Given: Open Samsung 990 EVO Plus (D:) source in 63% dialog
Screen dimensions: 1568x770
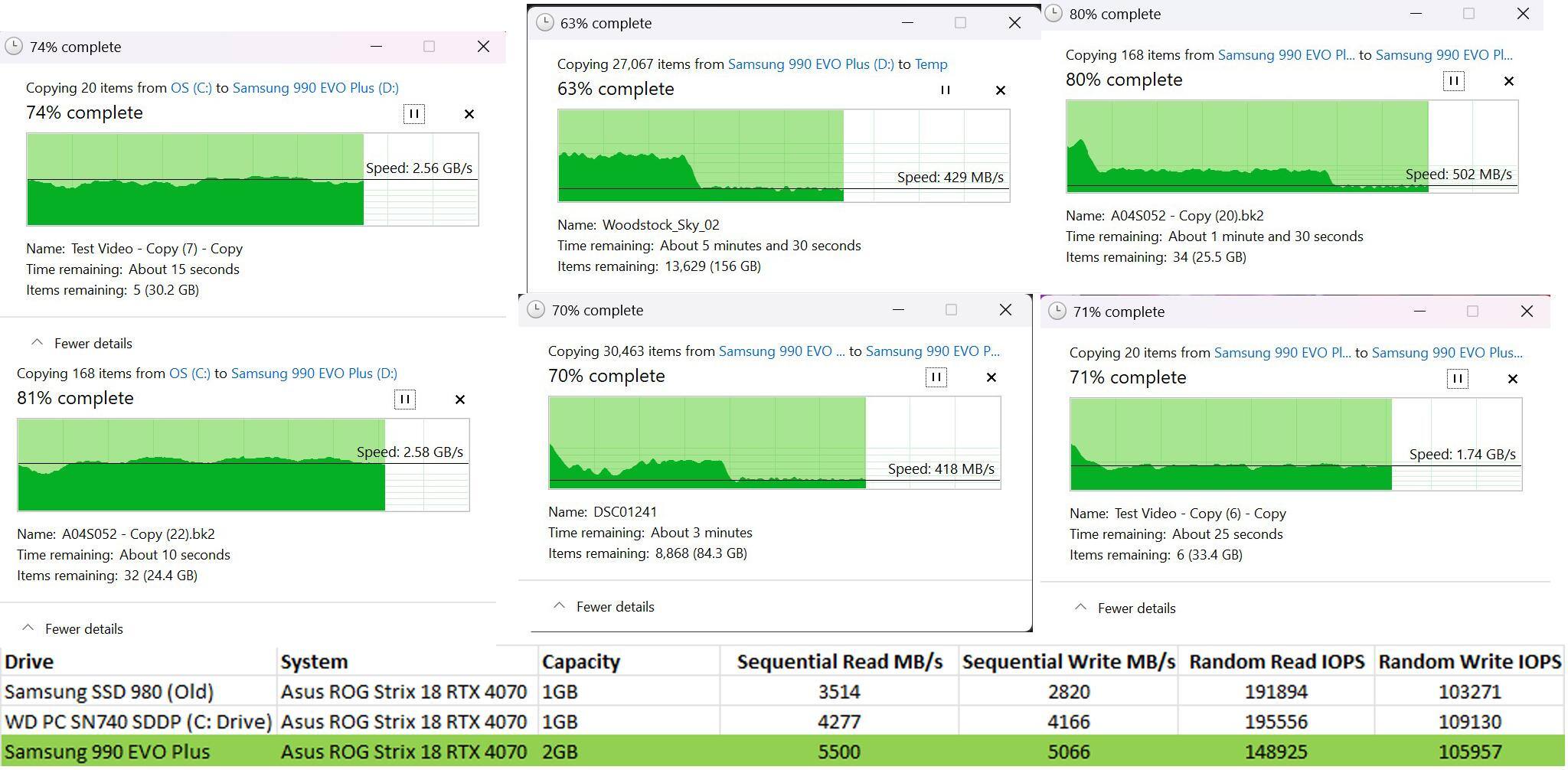Looking at the screenshot, I should coord(810,64).
